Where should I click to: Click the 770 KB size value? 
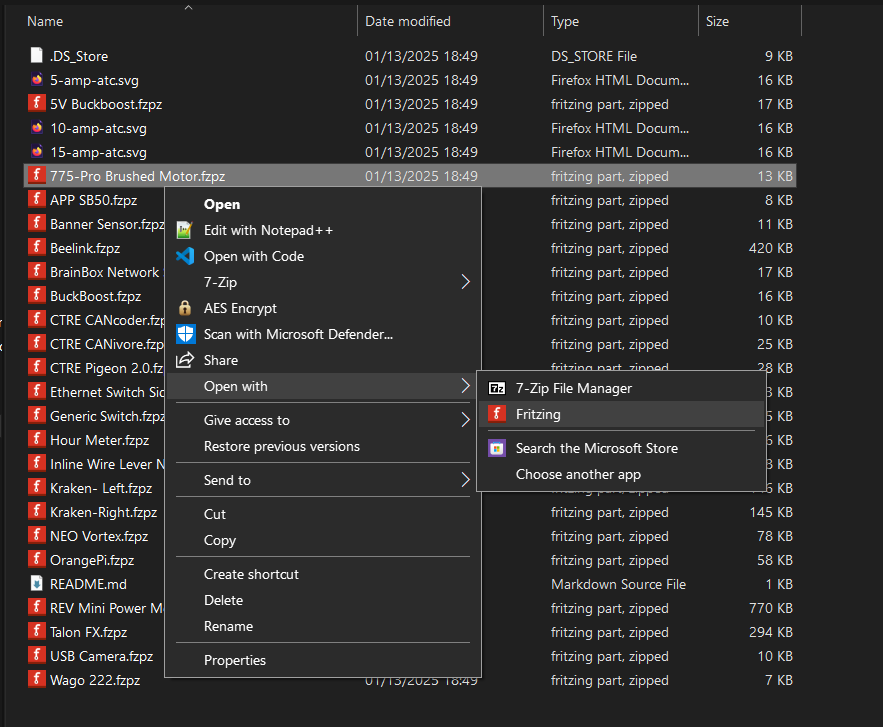770,608
